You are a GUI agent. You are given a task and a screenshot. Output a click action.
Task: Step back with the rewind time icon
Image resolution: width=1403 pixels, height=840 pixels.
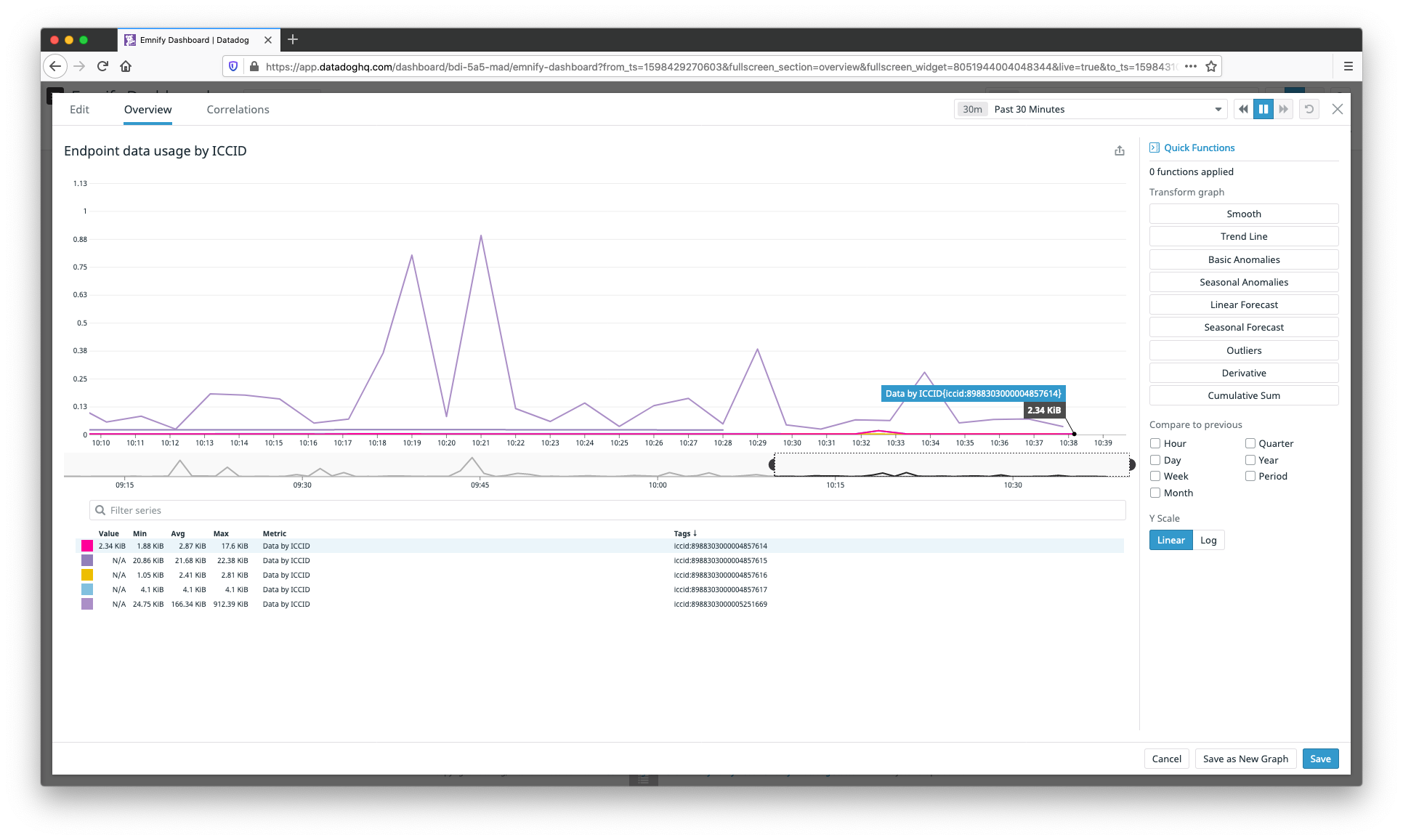1242,108
